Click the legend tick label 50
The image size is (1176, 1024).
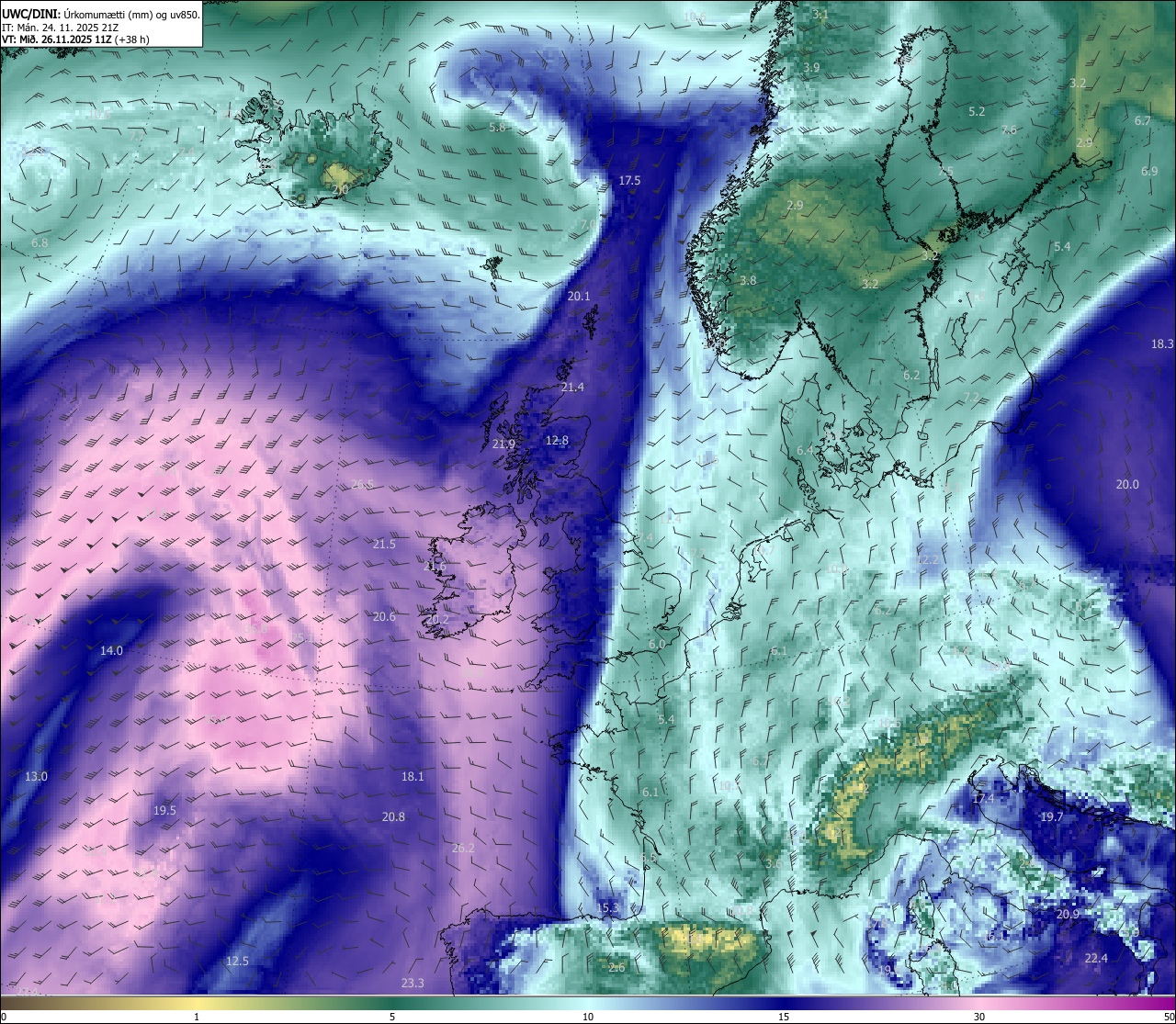[x=1169, y=1017]
